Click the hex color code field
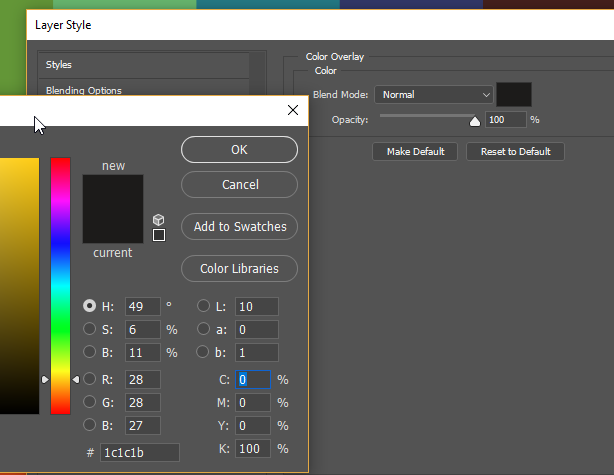The image size is (614, 475). tap(140, 453)
